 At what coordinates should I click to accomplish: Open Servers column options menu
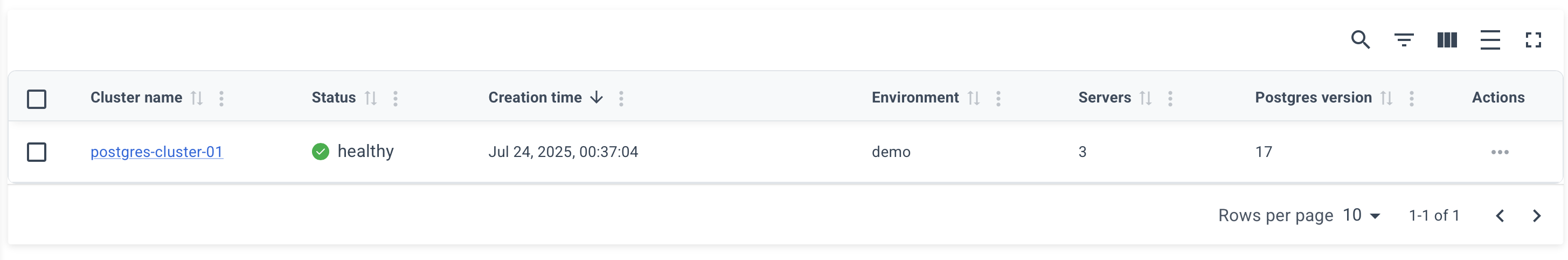click(x=1170, y=98)
